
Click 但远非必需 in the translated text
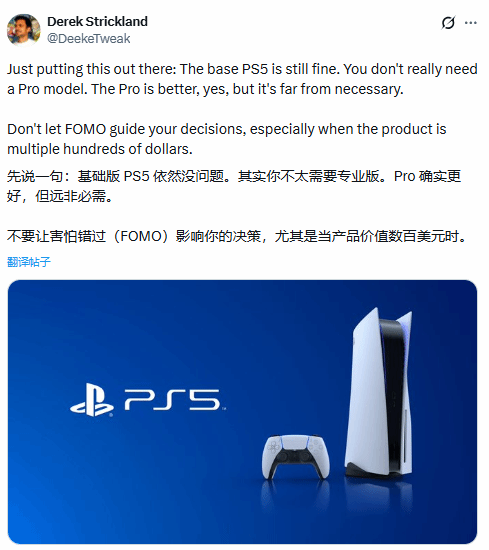(x=70, y=196)
